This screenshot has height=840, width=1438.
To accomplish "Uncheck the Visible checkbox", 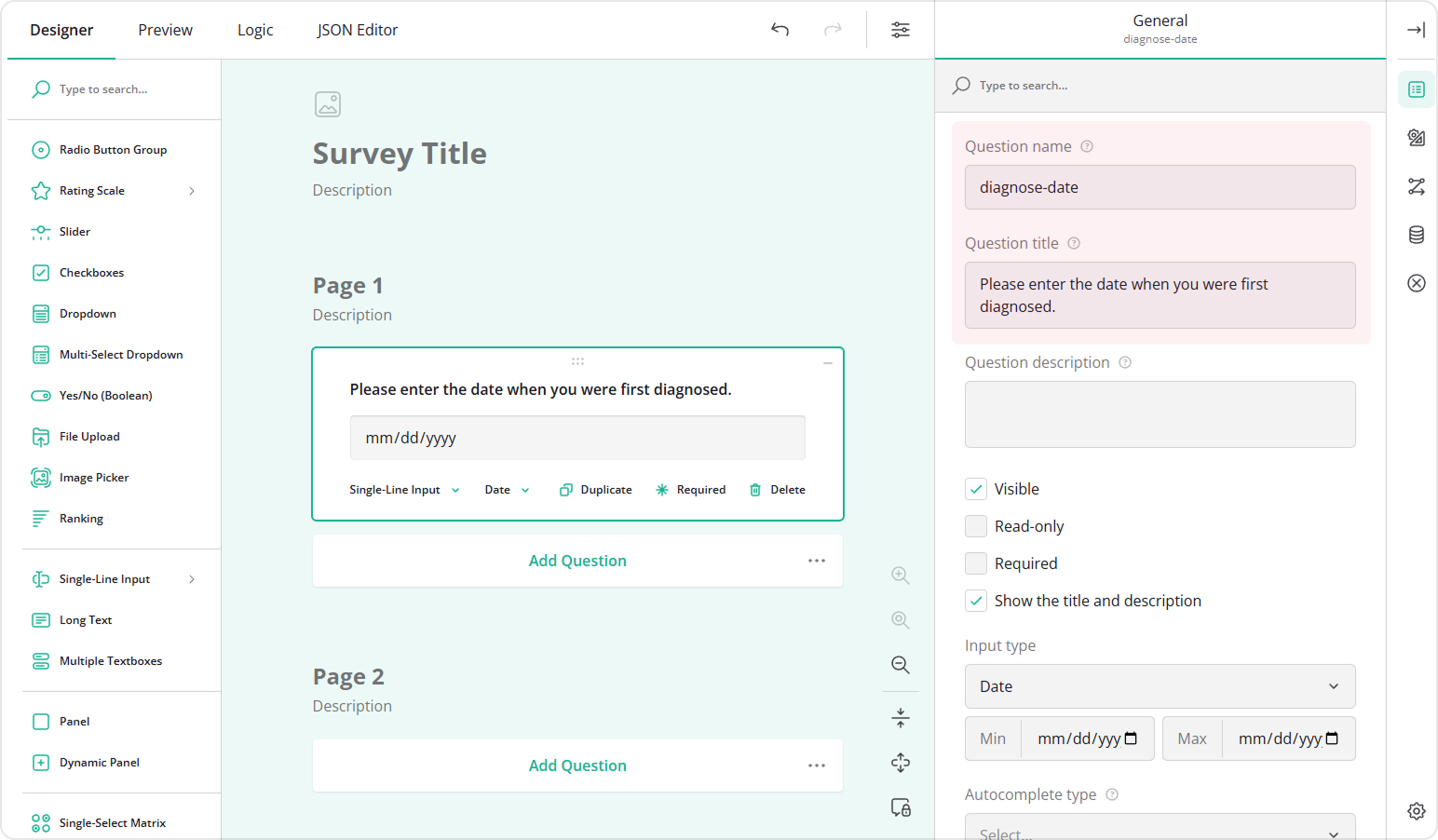I will (x=976, y=489).
